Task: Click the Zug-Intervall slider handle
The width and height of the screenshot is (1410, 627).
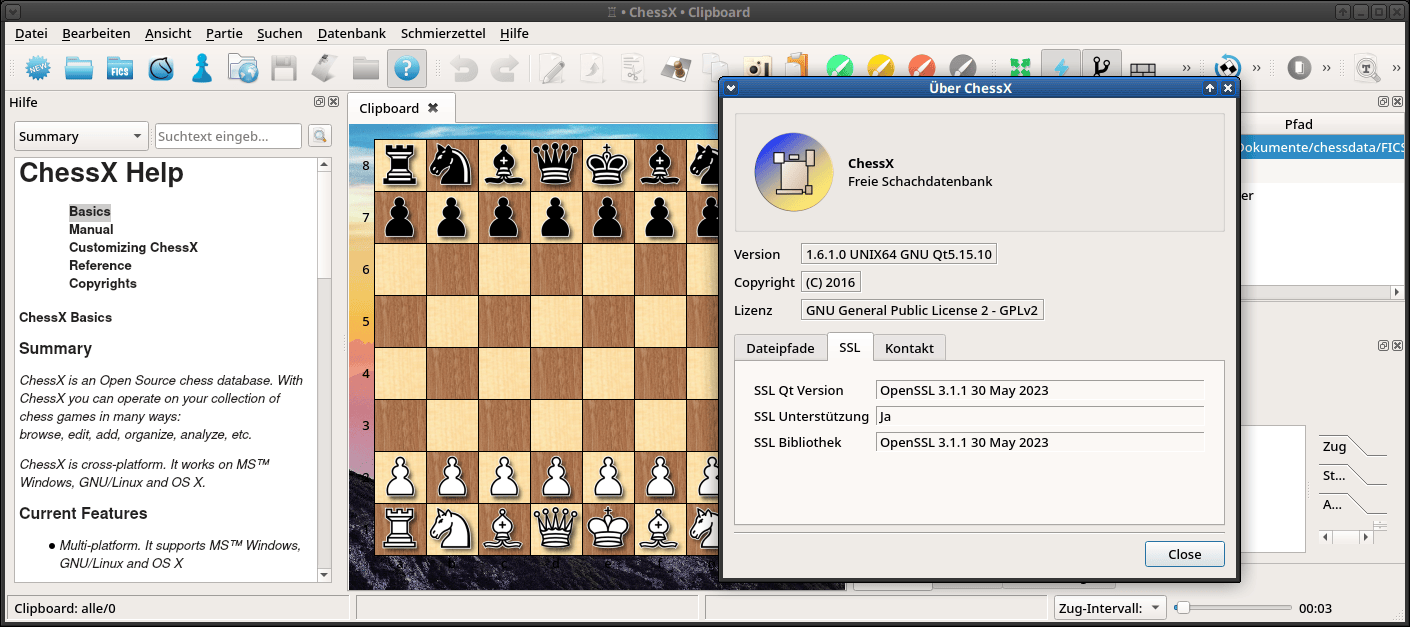Action: [x=1181, y=606]
